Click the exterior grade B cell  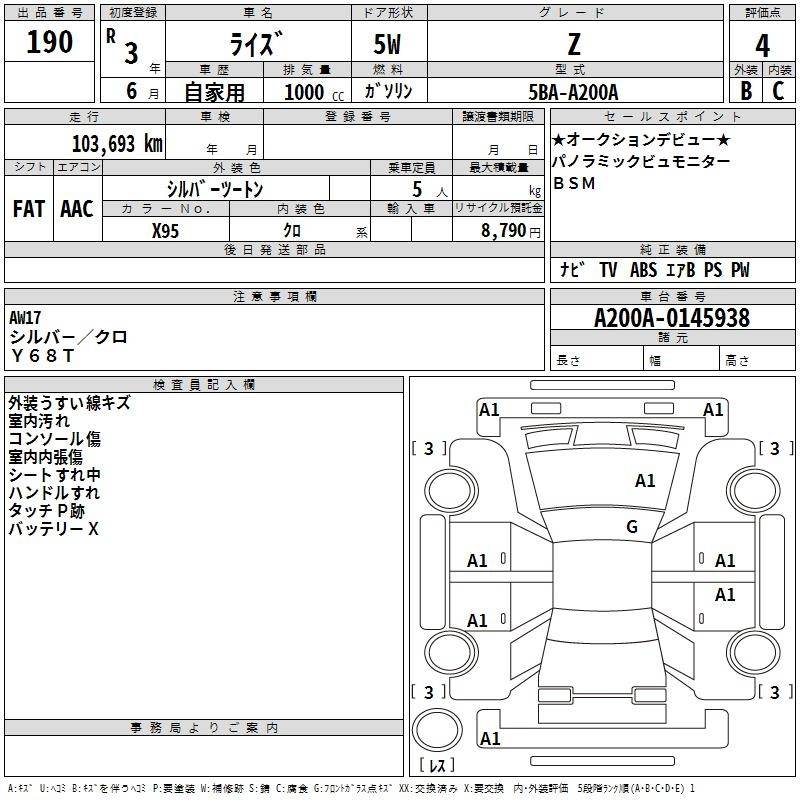[745, 90]
